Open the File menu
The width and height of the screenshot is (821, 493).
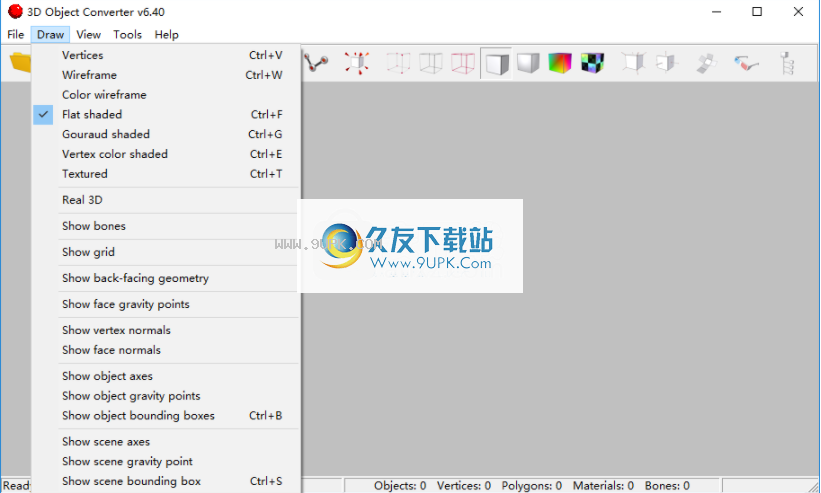[x=15, y=35]
